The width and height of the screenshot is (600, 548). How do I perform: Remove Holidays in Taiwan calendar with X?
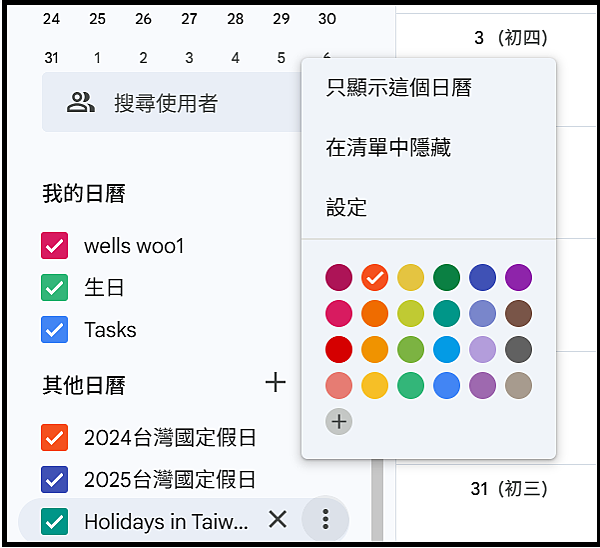(x=277, y=519)
